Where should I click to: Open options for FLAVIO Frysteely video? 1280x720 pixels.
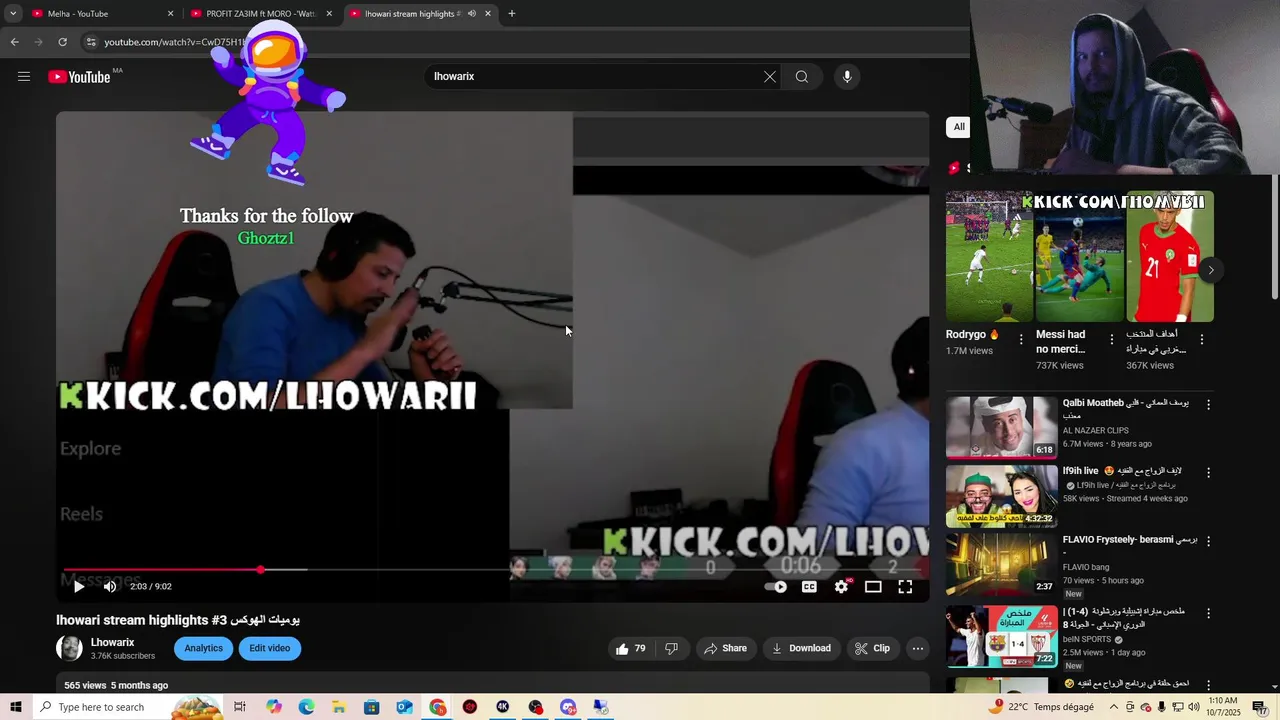pos(1208,541)
